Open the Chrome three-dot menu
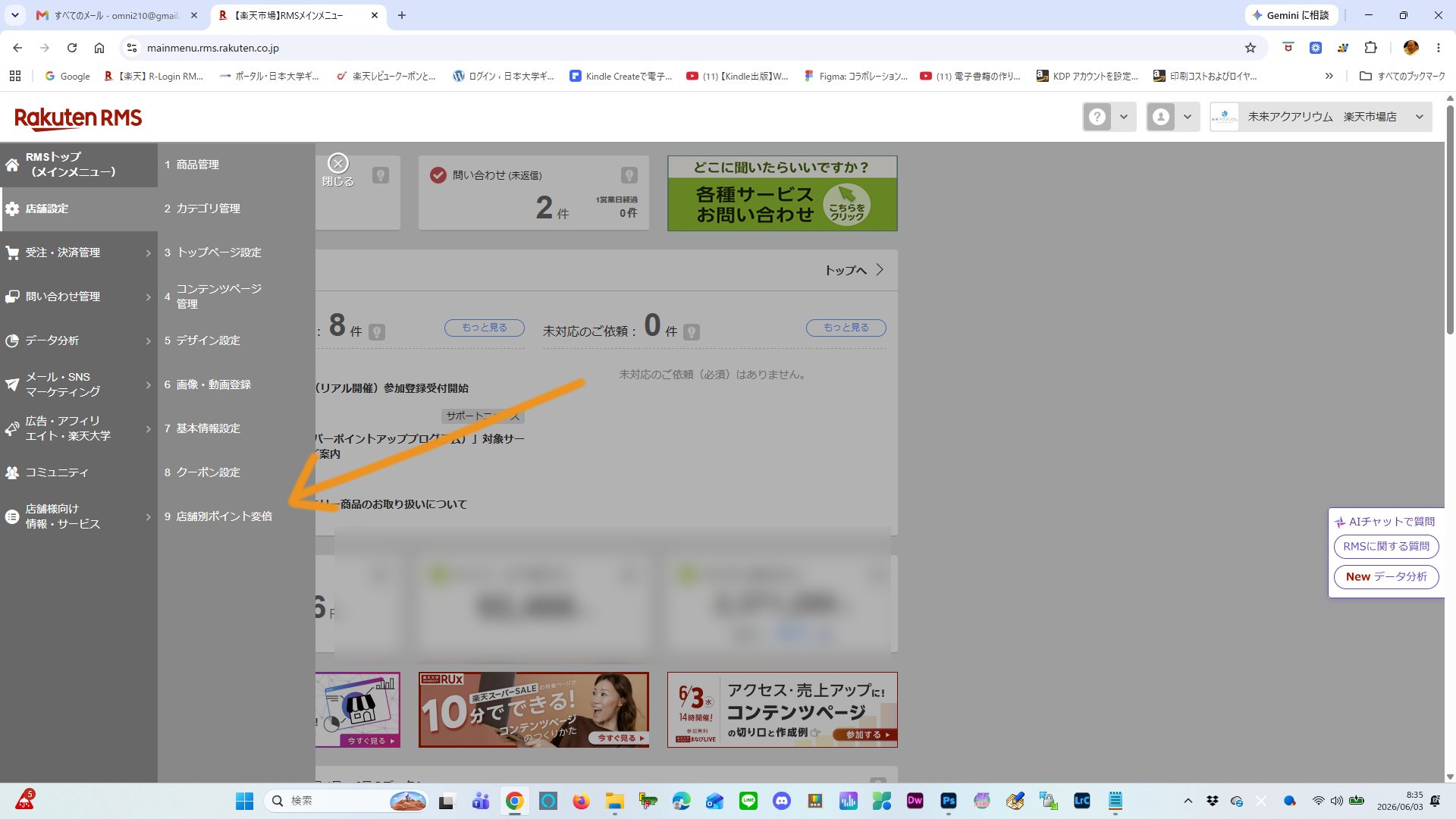The height and width of the screenshot is (819, 1456). 1439,48
